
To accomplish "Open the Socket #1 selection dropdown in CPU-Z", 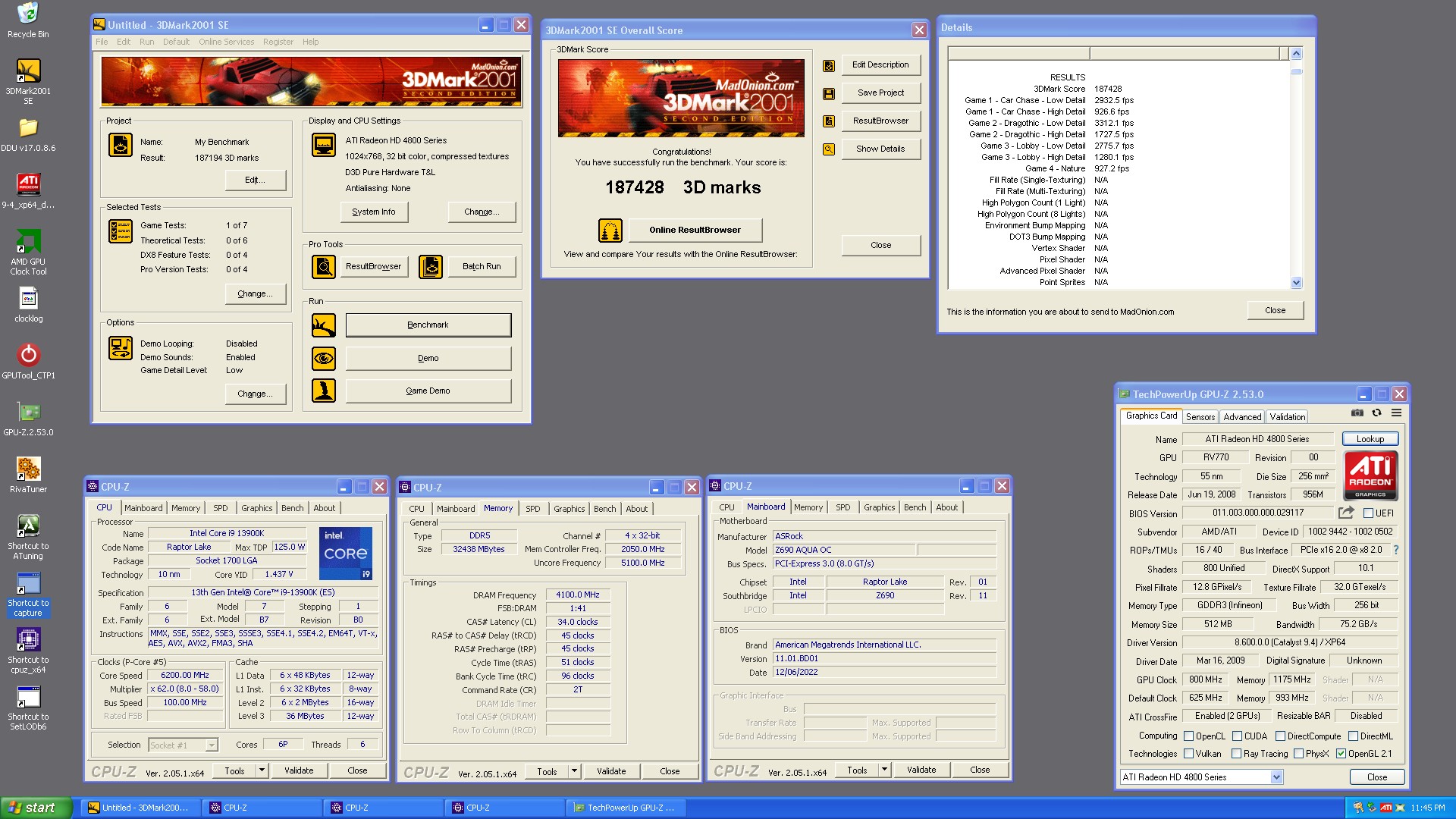I will pos(212,745).
